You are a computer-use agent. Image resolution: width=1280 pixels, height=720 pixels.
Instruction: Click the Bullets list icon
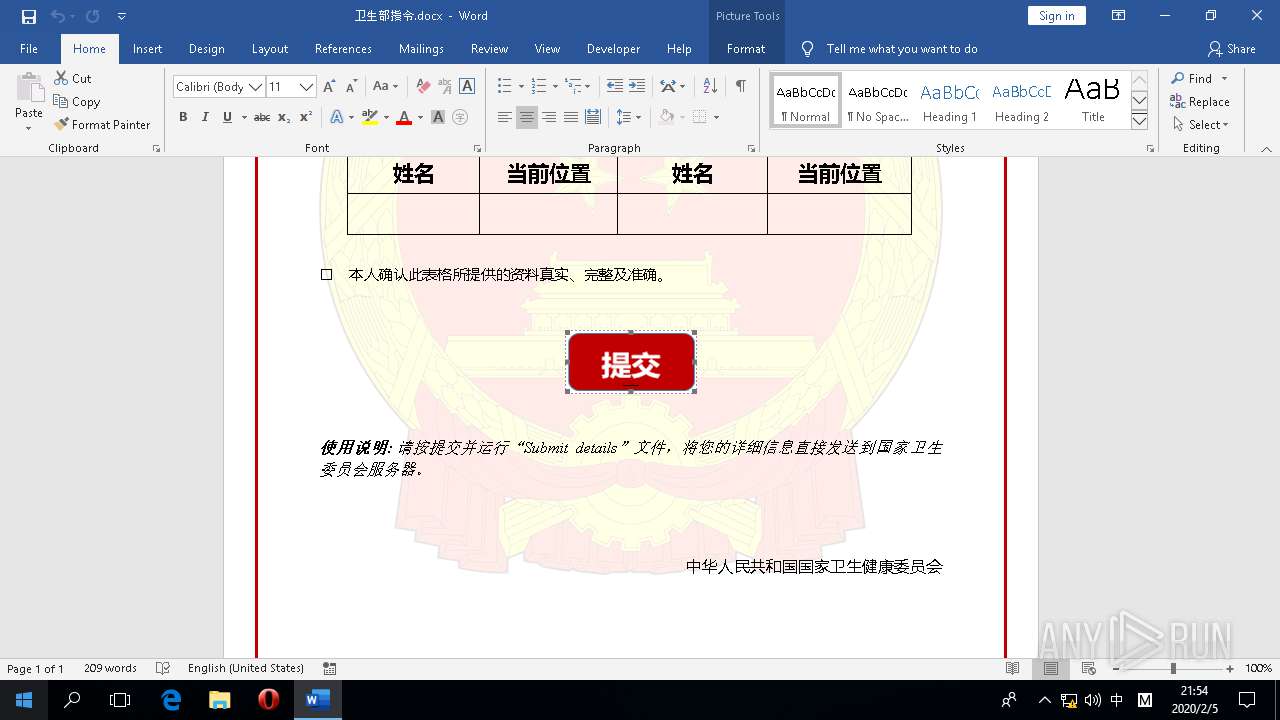[504, 87]
